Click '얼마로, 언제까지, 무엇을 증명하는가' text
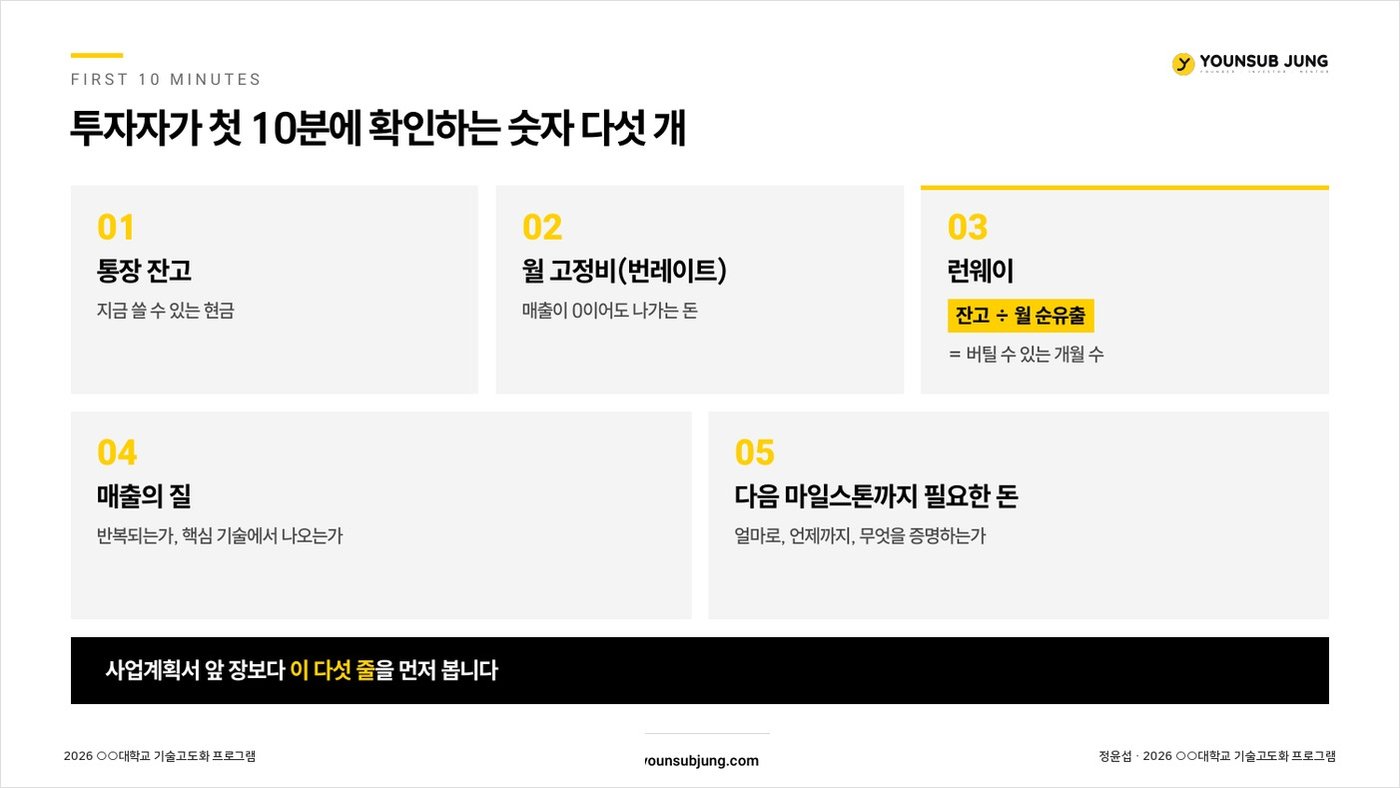The height and width of the screenshot is (788, 1400). coord(860,536)
